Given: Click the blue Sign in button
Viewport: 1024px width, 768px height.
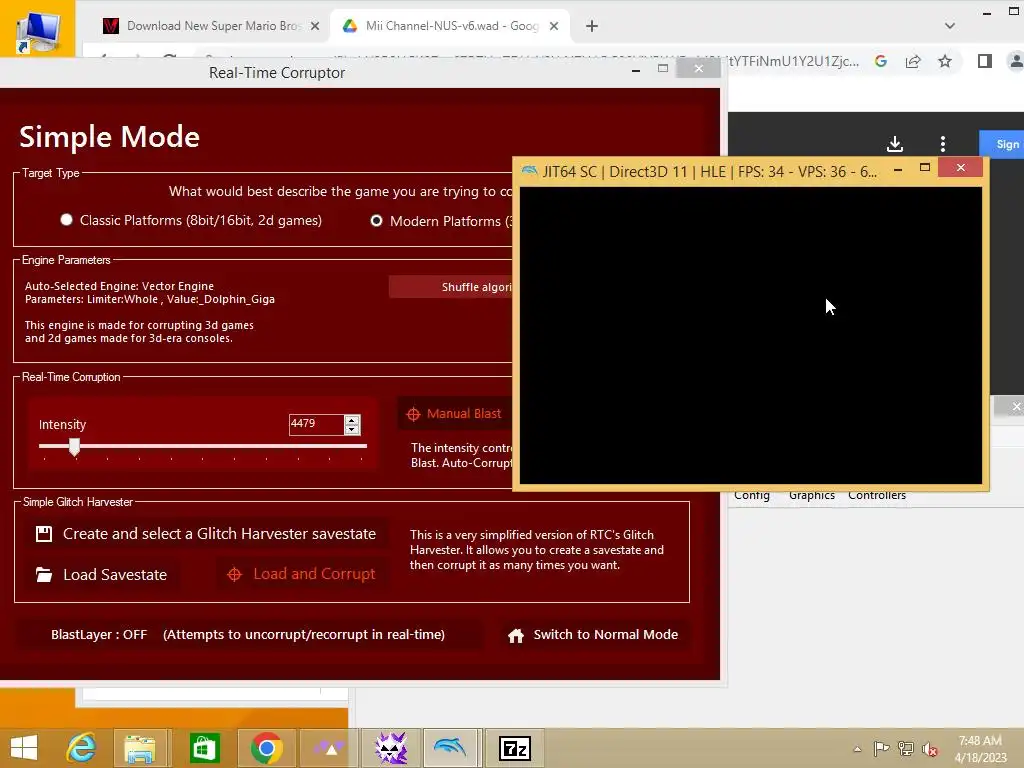Looking at the screenshot, I should click(1002, 144).
